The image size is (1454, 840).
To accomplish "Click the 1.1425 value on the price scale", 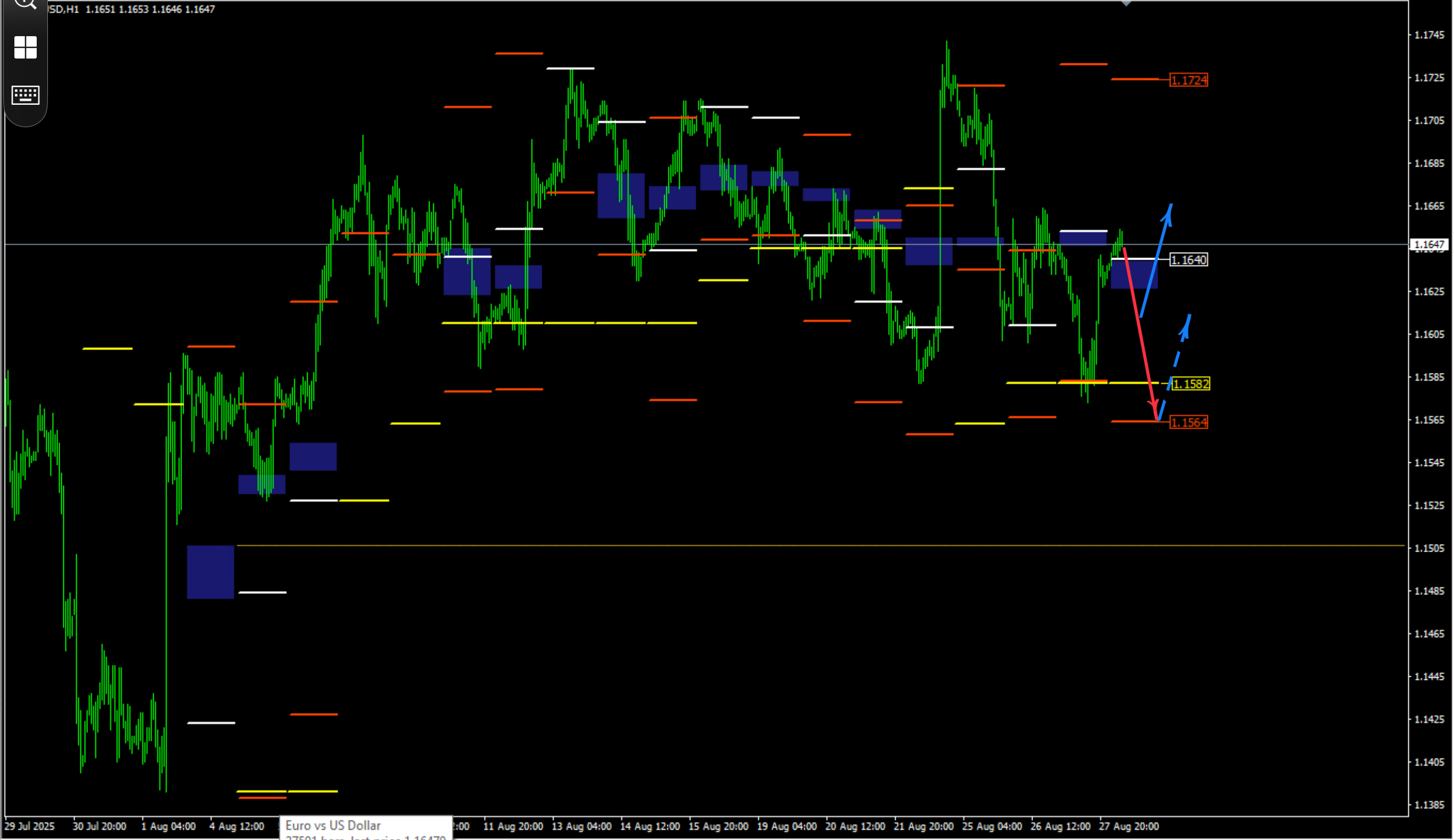I will (1429, 719).
